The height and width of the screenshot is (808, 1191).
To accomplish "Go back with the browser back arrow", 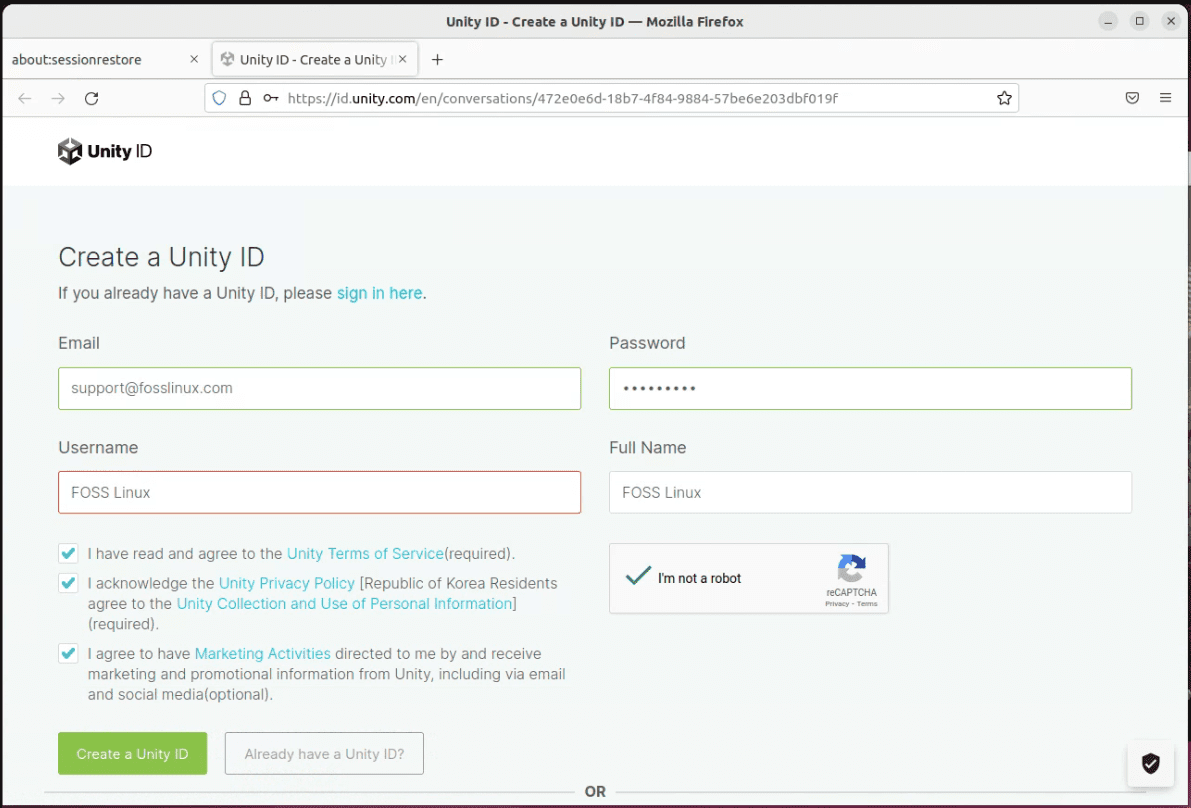I will [x=25, y=98].
